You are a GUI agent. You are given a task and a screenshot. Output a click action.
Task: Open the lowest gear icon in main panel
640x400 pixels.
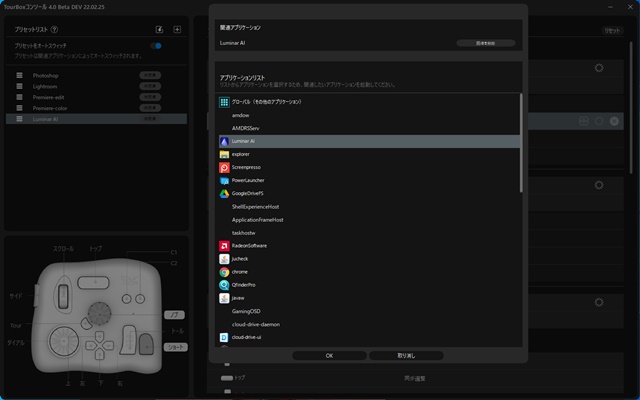tap(599, 302)
